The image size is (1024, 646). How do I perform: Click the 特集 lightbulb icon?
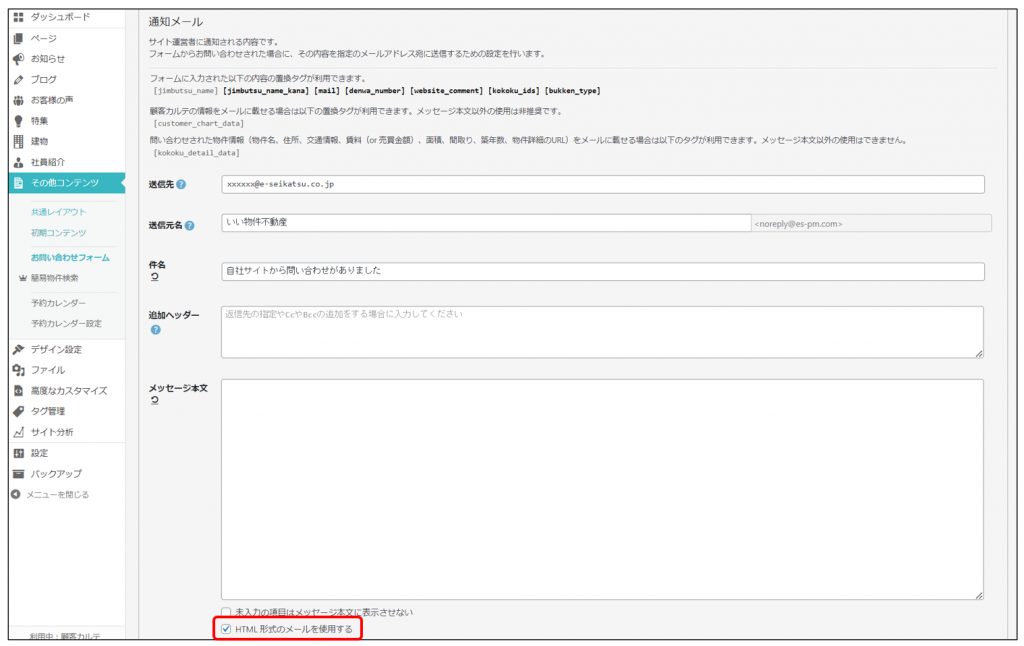point(18,120)
